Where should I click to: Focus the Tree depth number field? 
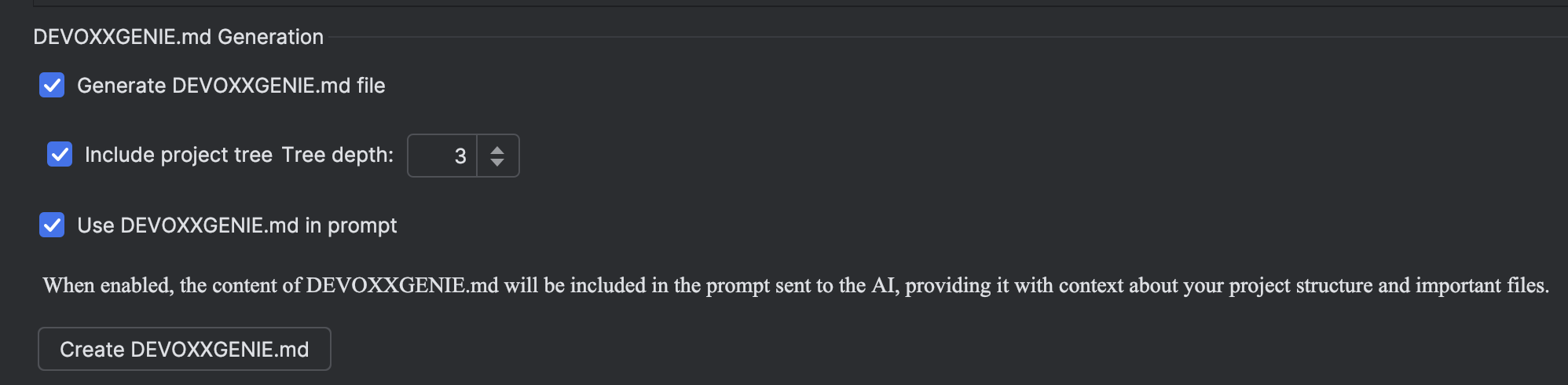pyautogui.click(x=442, y=156)
